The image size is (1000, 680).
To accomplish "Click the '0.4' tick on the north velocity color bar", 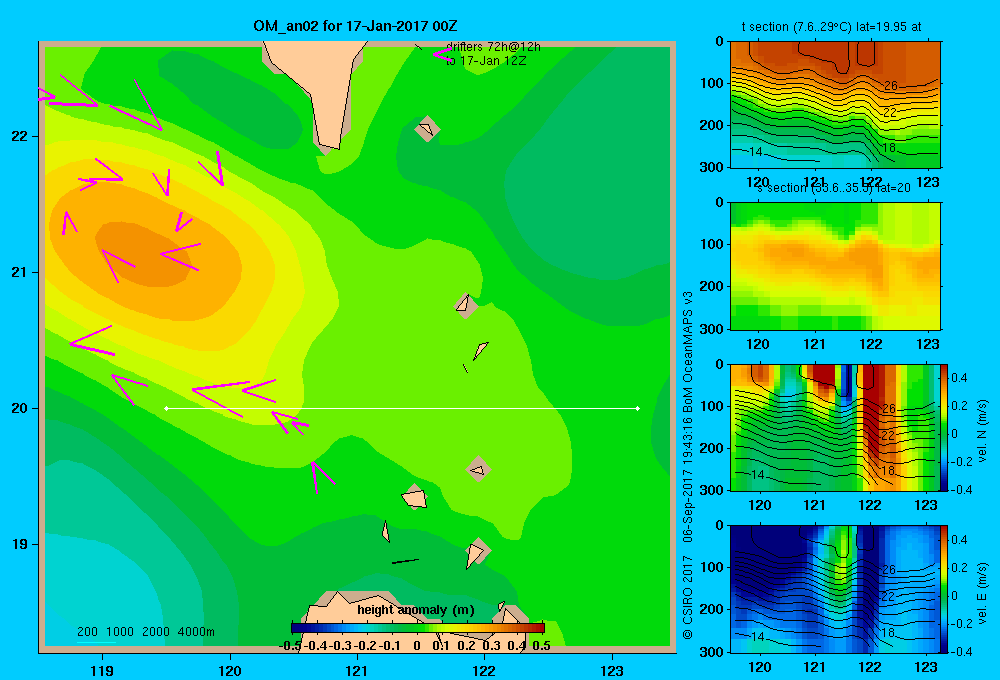I will click(x=959, y=378).
